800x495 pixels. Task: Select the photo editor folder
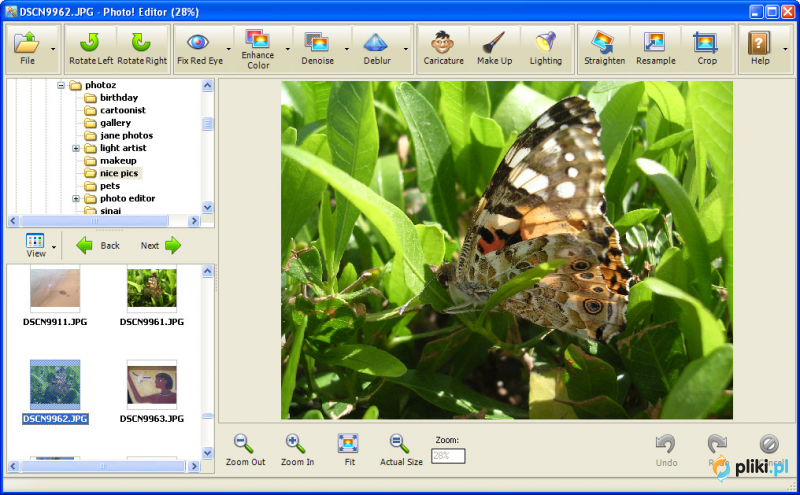127,199
